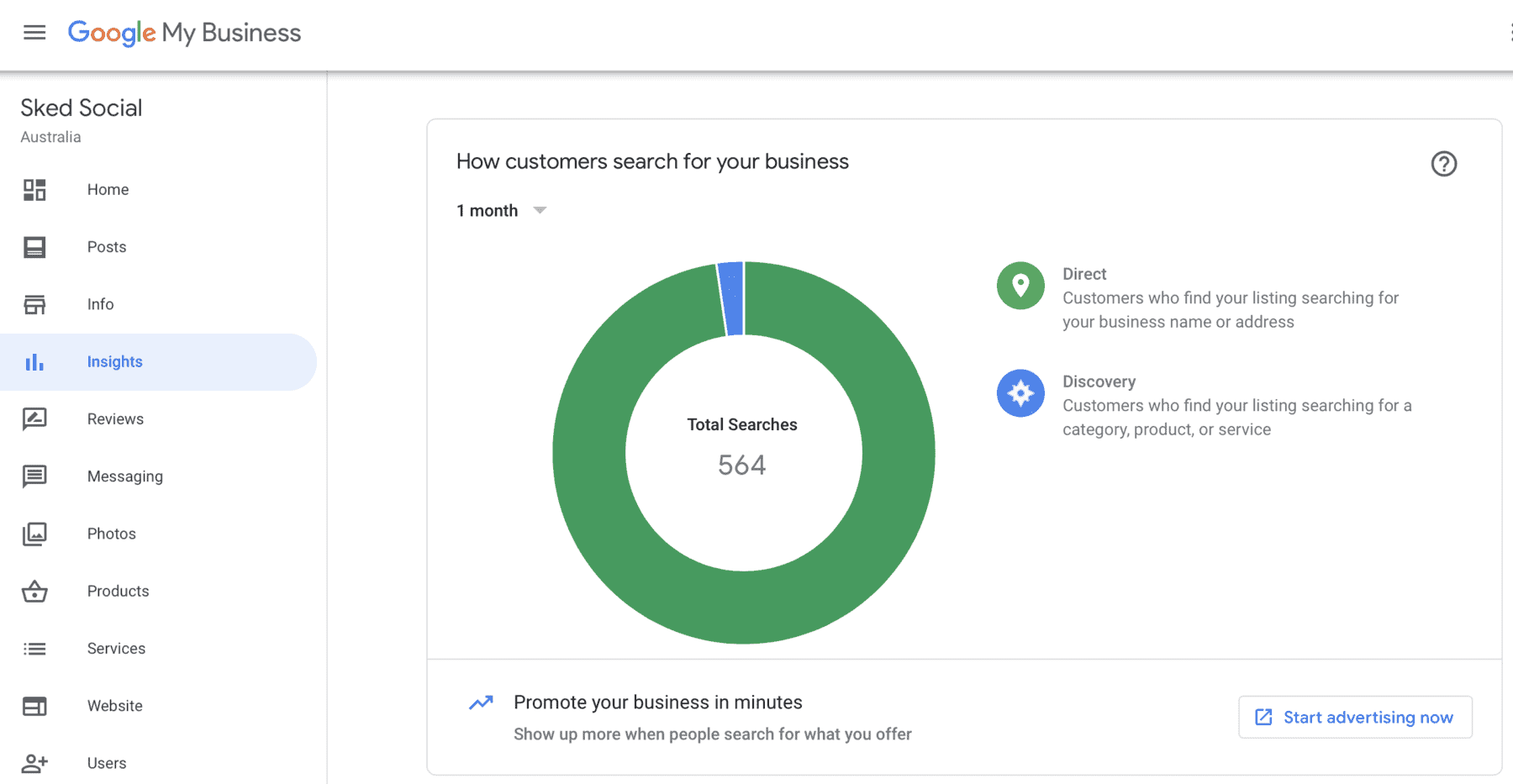
Task: Expand the 1 month period dropdown
Action: [502, 211]
